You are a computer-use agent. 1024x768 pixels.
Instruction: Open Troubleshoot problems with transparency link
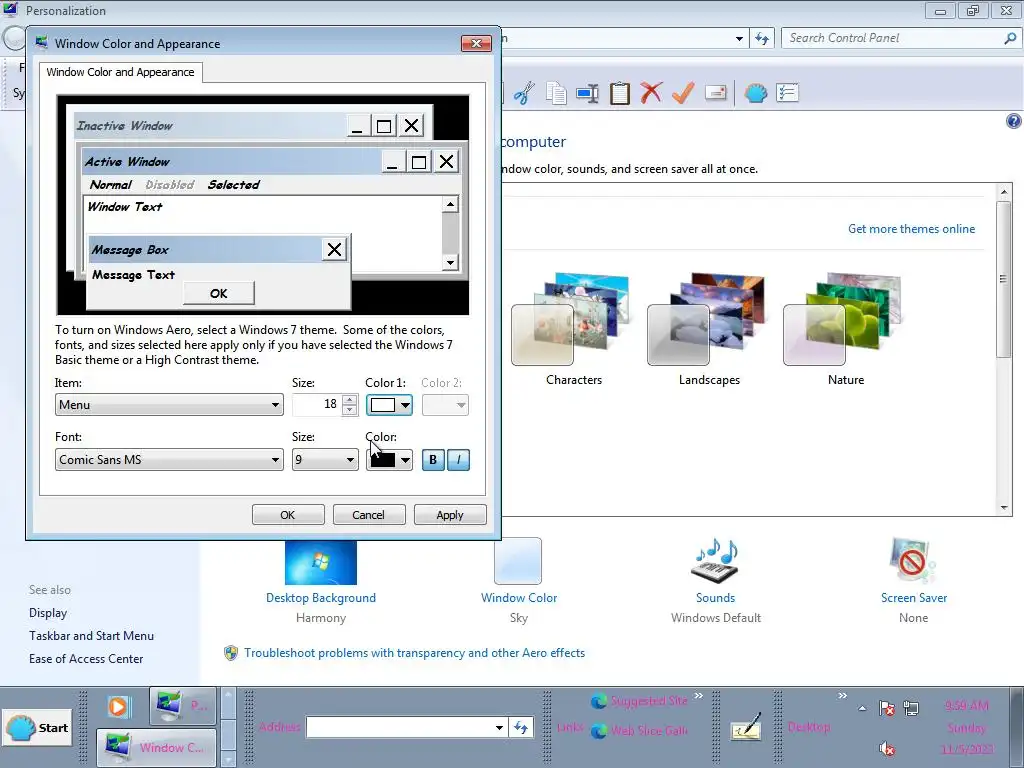point(414,652)
